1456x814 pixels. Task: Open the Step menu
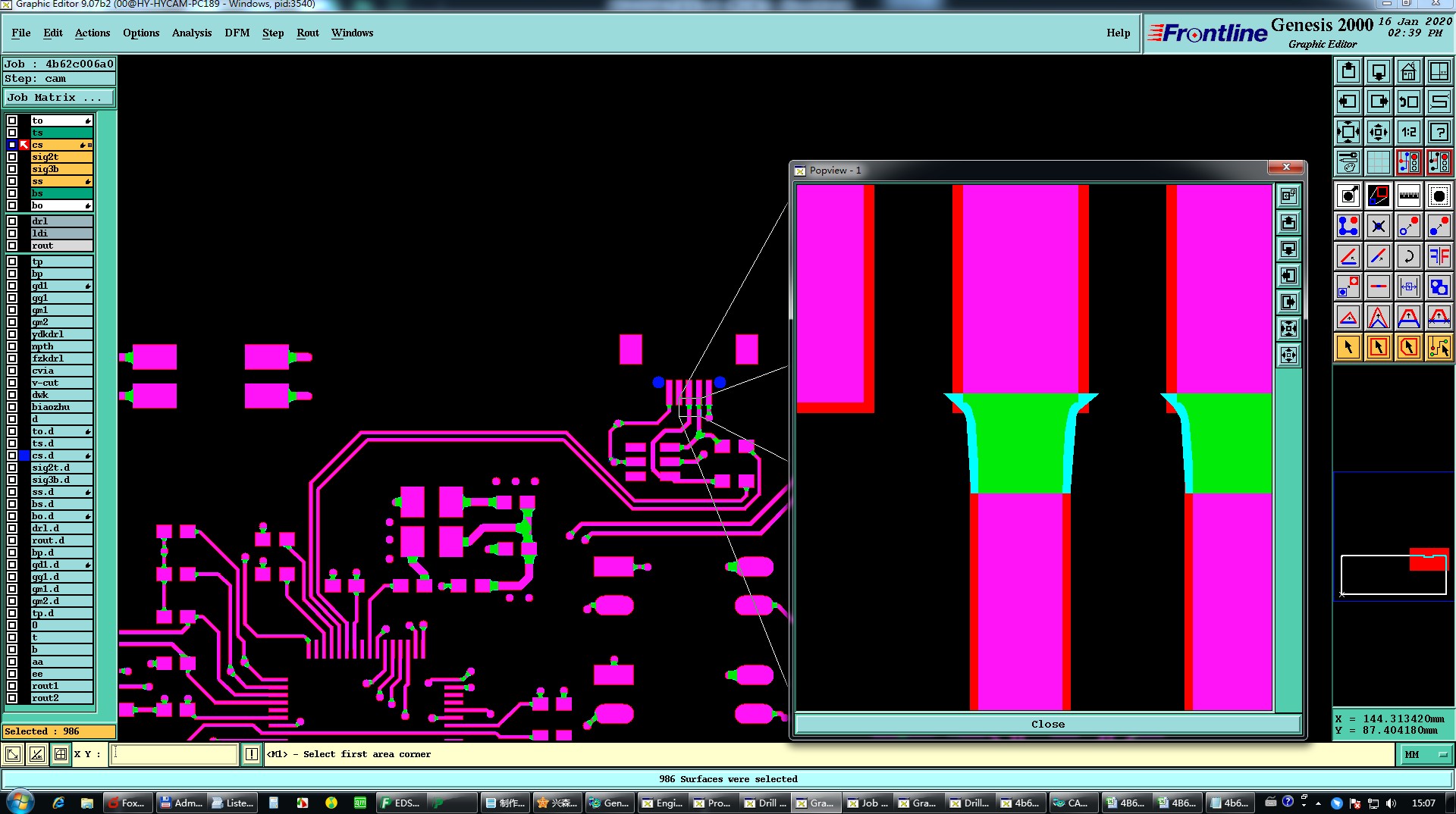point(273,33)
